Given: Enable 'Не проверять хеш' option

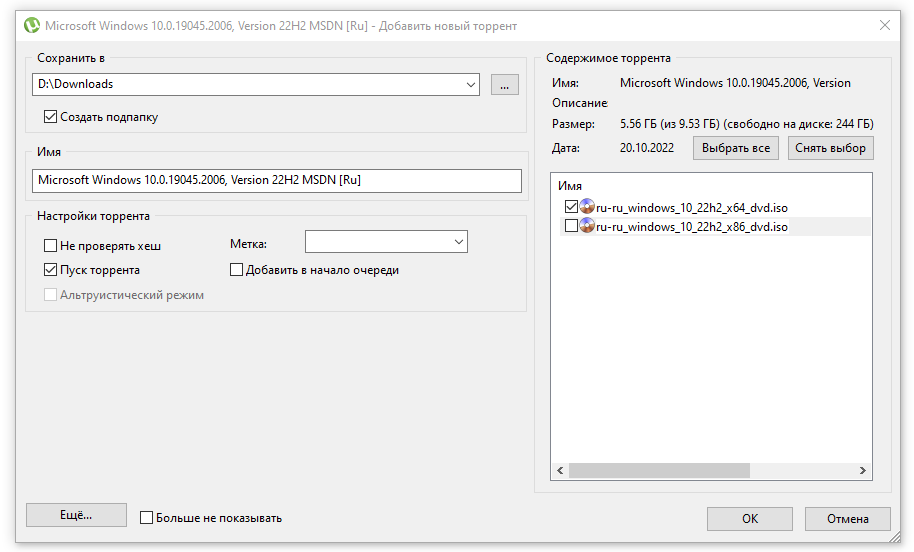Looking at the screenshot, I should 51,245.
